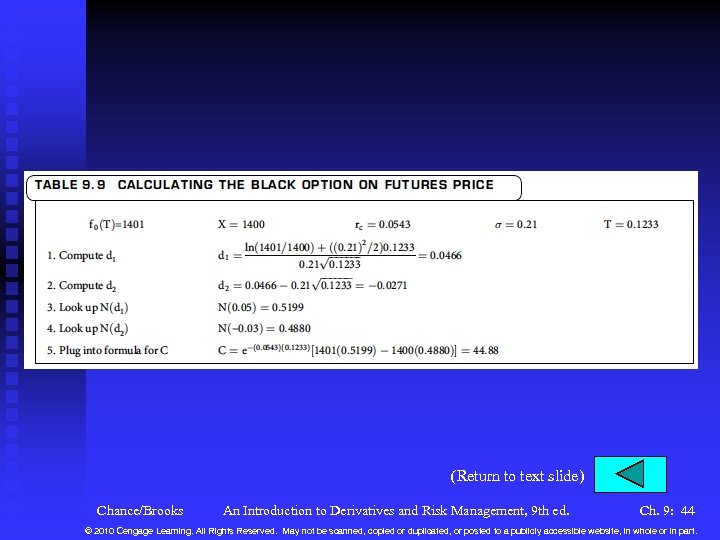Click the value 'T = 0.1233'
The height and width of the screenshot is (540, 720).
pyautogui.click(x=631, y=224)
